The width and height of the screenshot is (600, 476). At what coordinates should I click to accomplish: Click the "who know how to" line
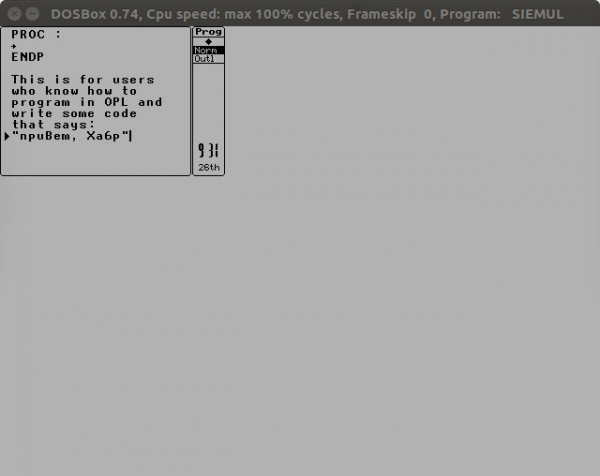[74, 91]
